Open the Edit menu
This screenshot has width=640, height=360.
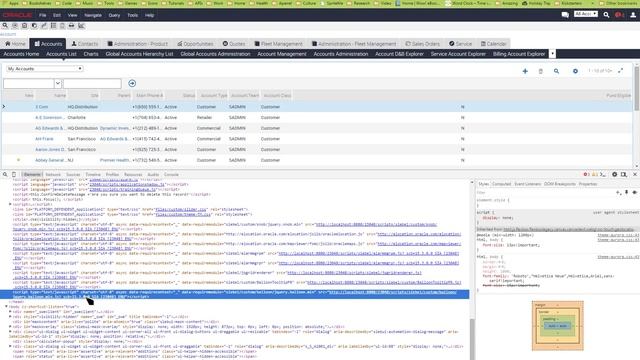(57, 15)
